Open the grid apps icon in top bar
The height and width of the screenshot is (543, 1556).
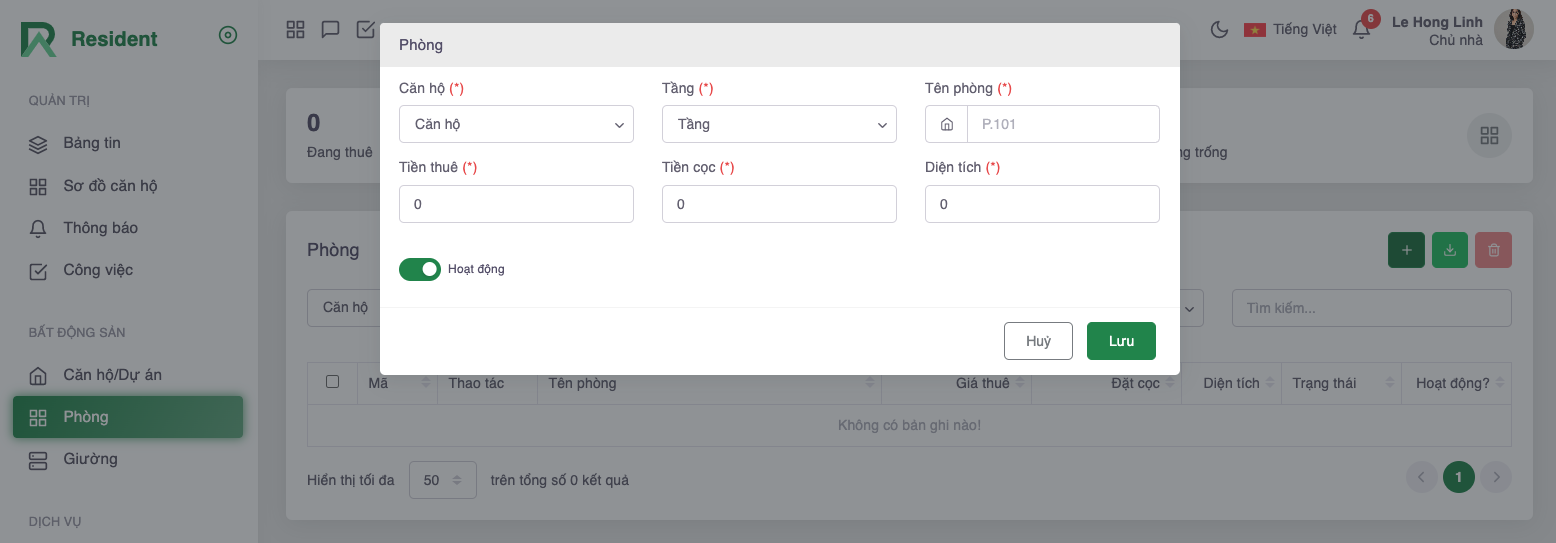(x=295, y=29)
